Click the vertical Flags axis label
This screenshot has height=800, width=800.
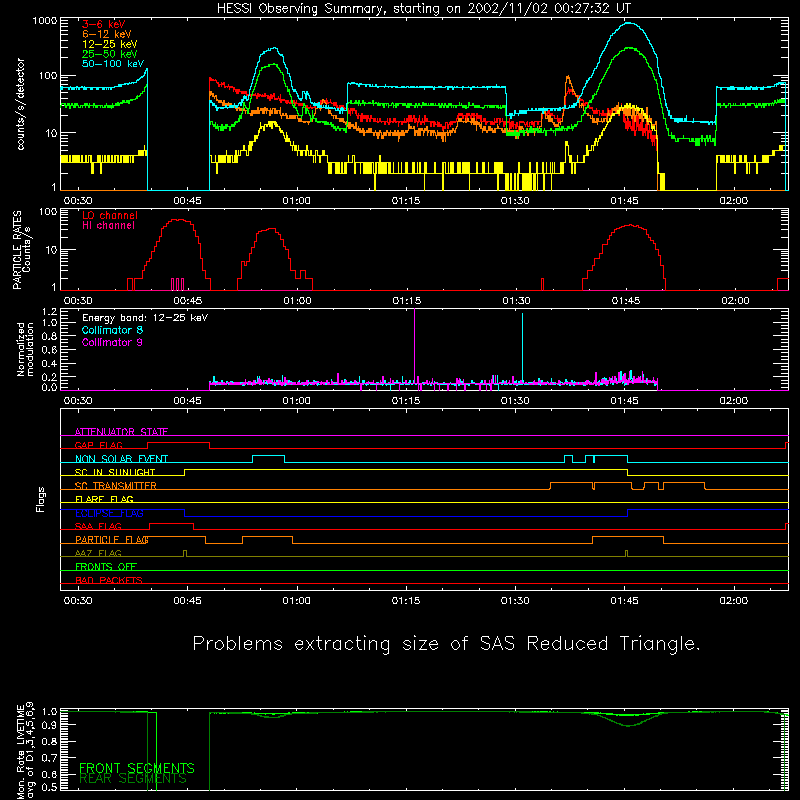(40, 499)
